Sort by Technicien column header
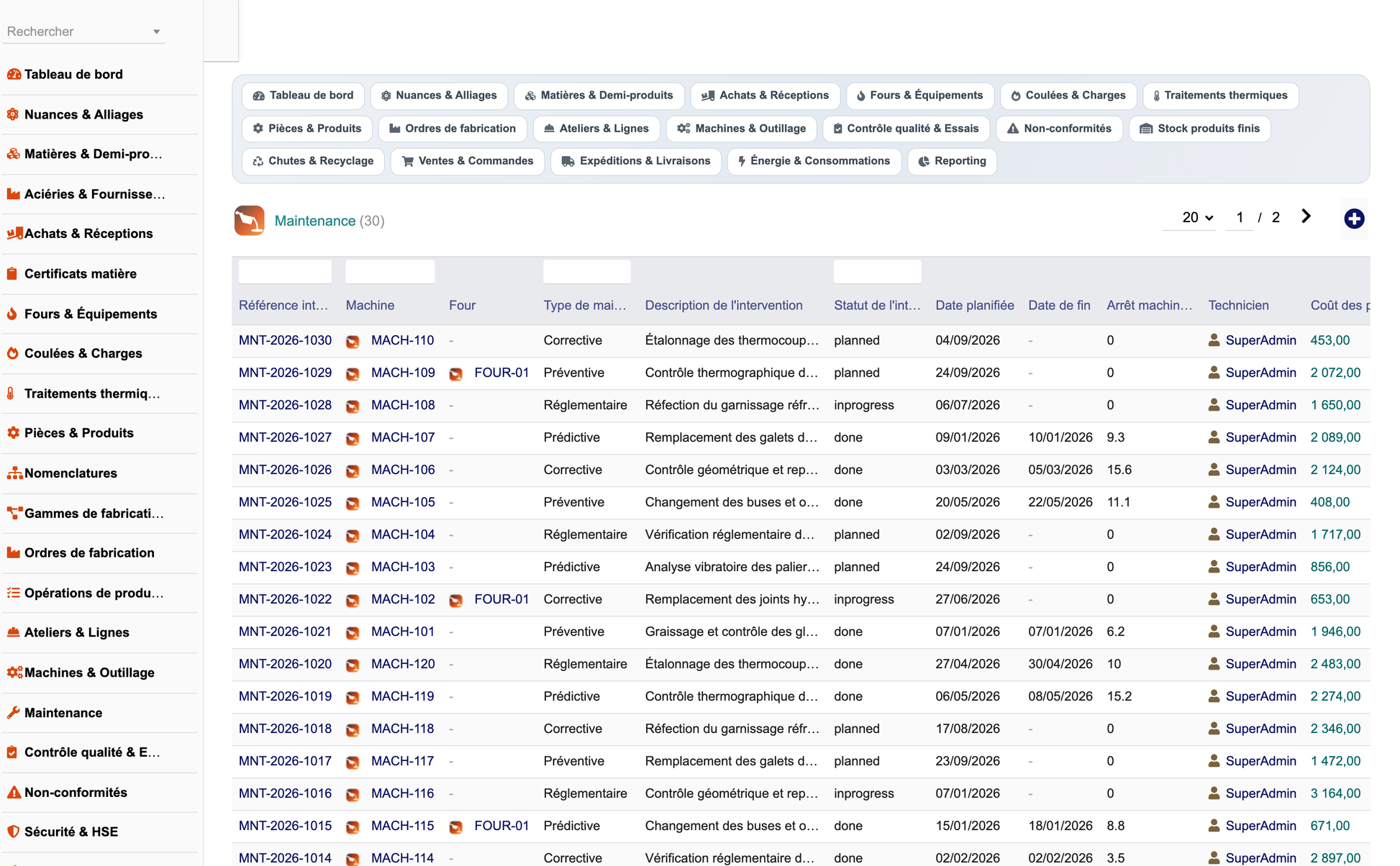The height and width of the screenshot is (866, 1400). 1238,305
